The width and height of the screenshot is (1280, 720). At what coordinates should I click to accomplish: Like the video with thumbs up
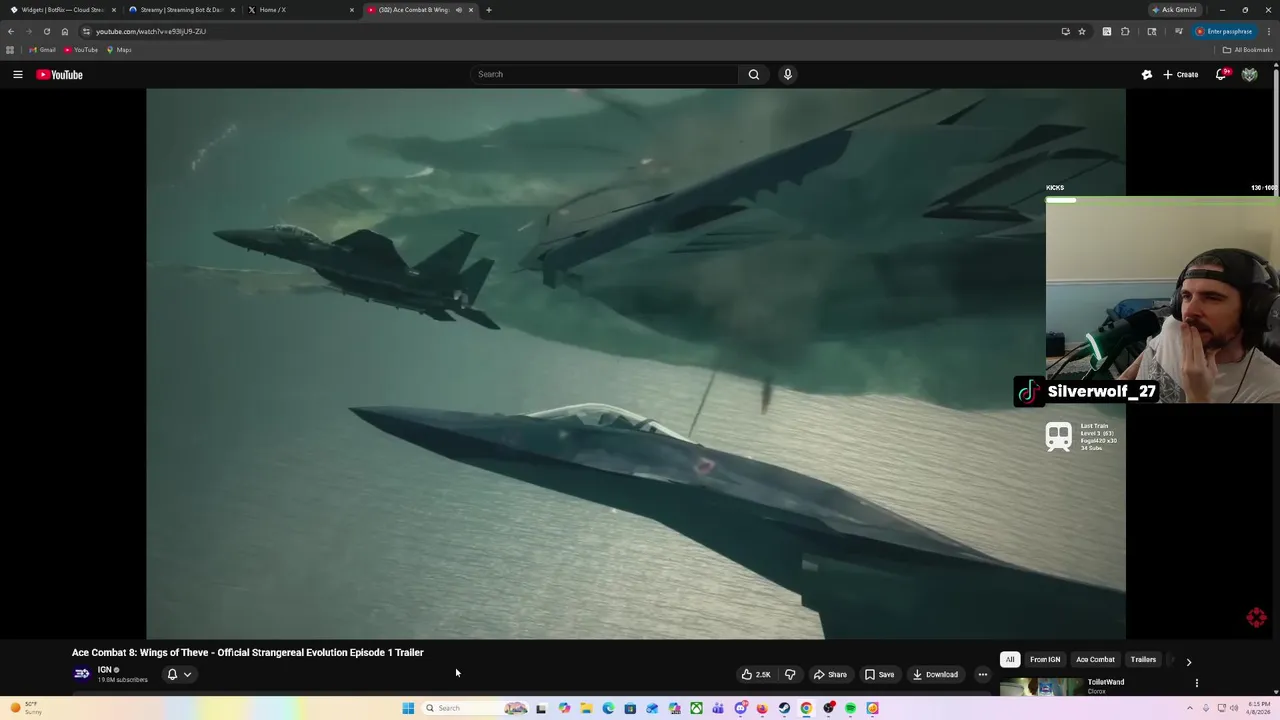pyautogui.click(x=756, y=674)
